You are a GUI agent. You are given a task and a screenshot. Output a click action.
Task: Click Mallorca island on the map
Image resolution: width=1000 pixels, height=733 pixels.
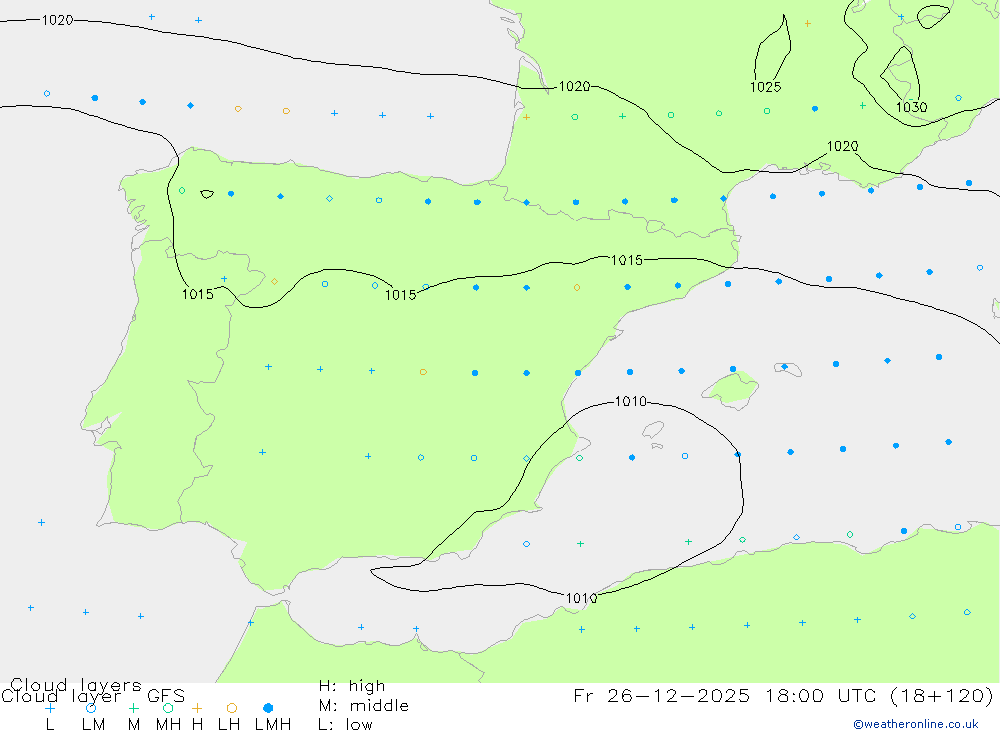732,388
